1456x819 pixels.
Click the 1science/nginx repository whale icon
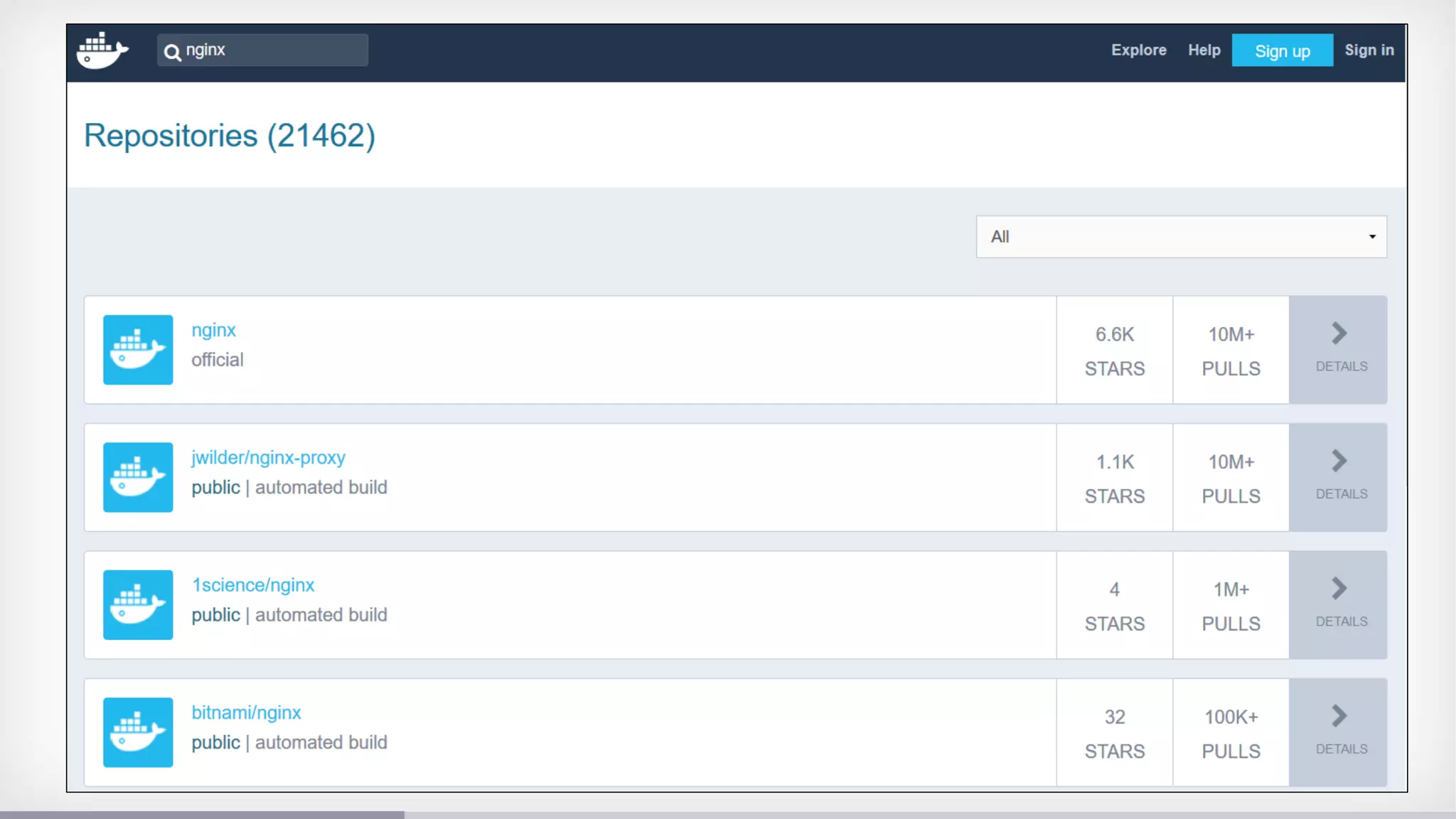point(138,605)
